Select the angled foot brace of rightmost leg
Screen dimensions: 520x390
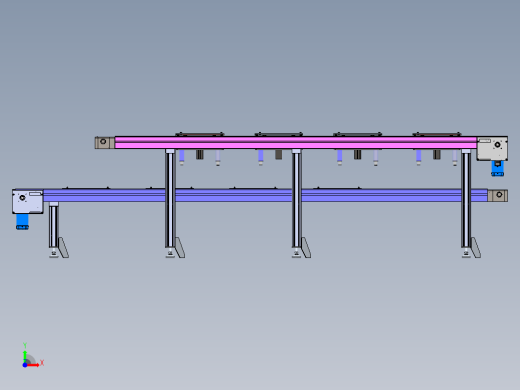(x=476, y=248)
